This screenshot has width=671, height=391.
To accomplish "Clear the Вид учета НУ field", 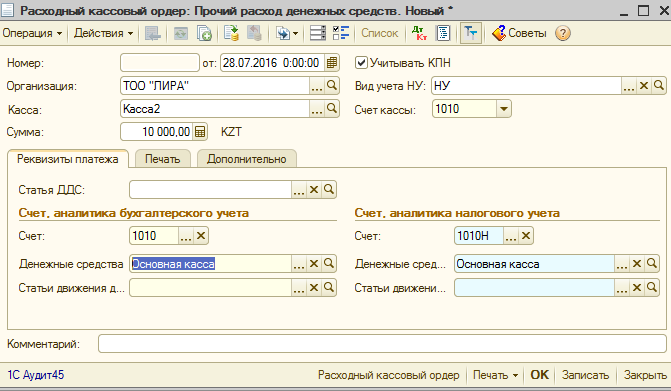I will pyautogui.click(x=644, y=86).
